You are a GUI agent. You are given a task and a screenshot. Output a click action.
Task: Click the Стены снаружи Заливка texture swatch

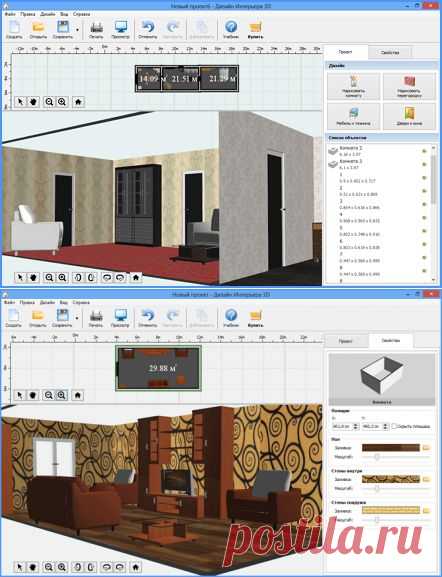(390, 510)
